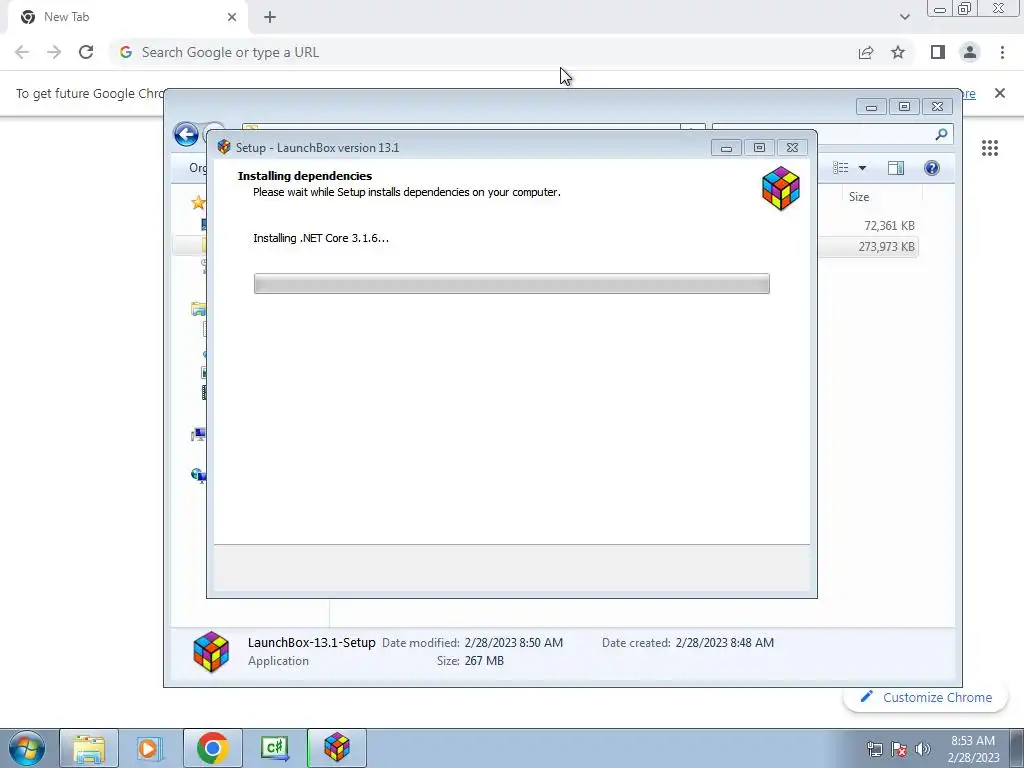Select the LaunchBox setup taskbar button
Image resolution: width=1024 pixels, height=768 pixels.
(337, 748)
